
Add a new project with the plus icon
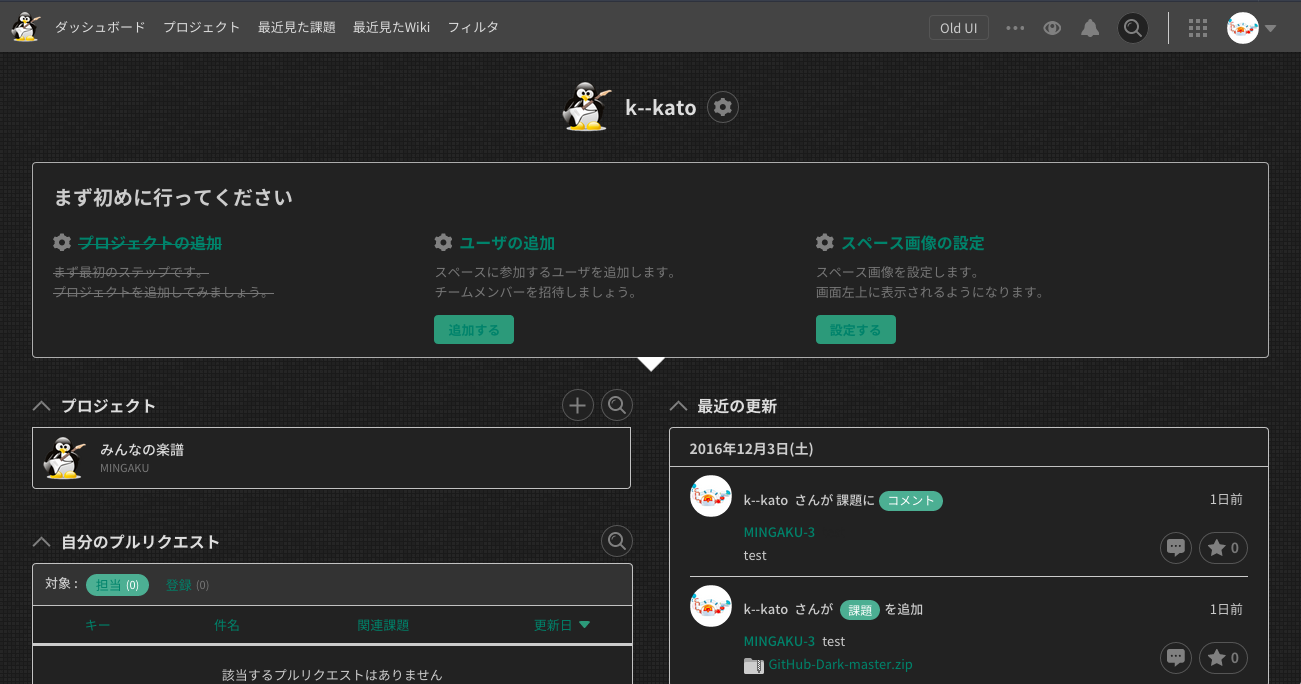tap(577, 405)
